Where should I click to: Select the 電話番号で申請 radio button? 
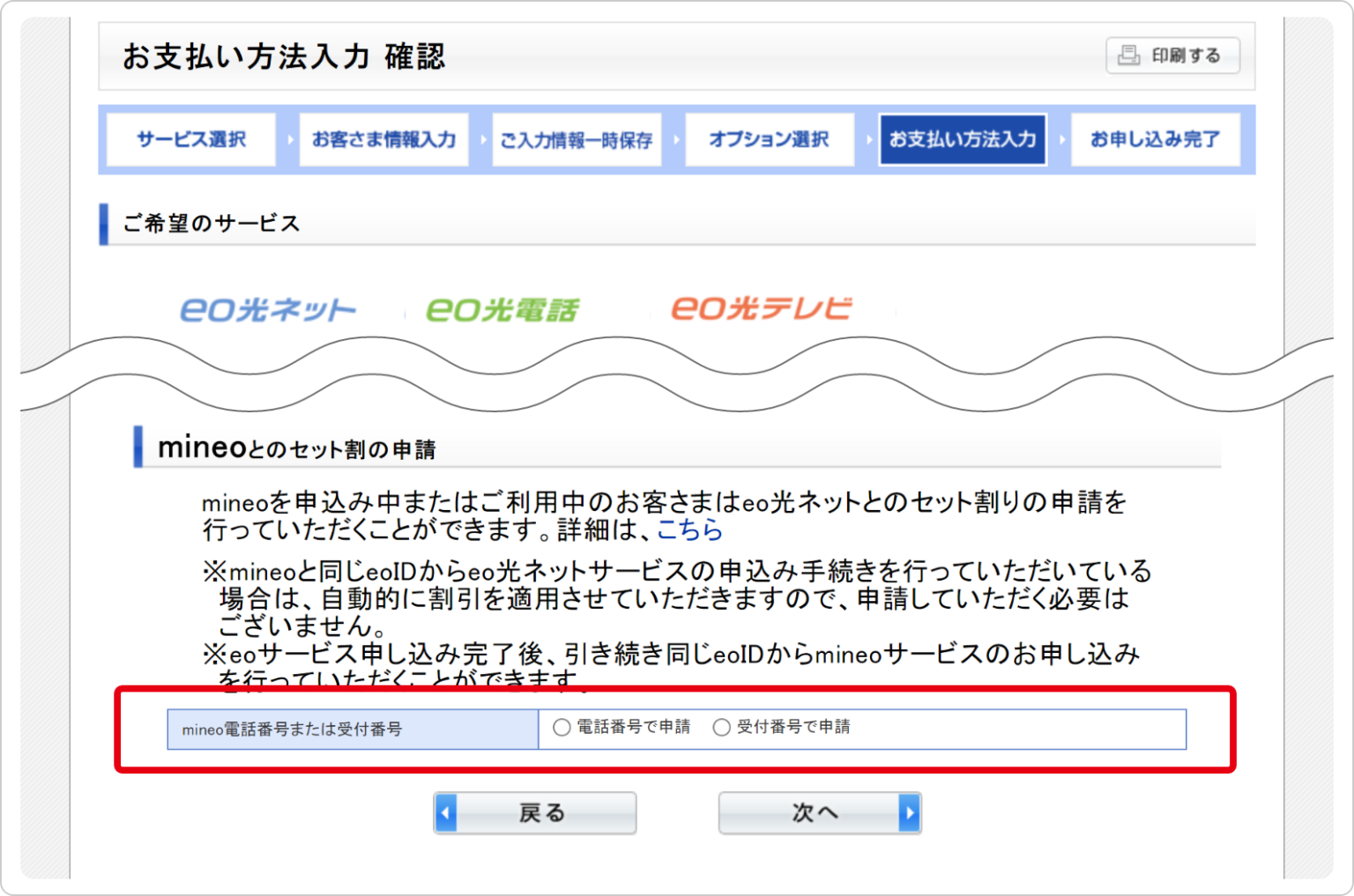[561, 727]
